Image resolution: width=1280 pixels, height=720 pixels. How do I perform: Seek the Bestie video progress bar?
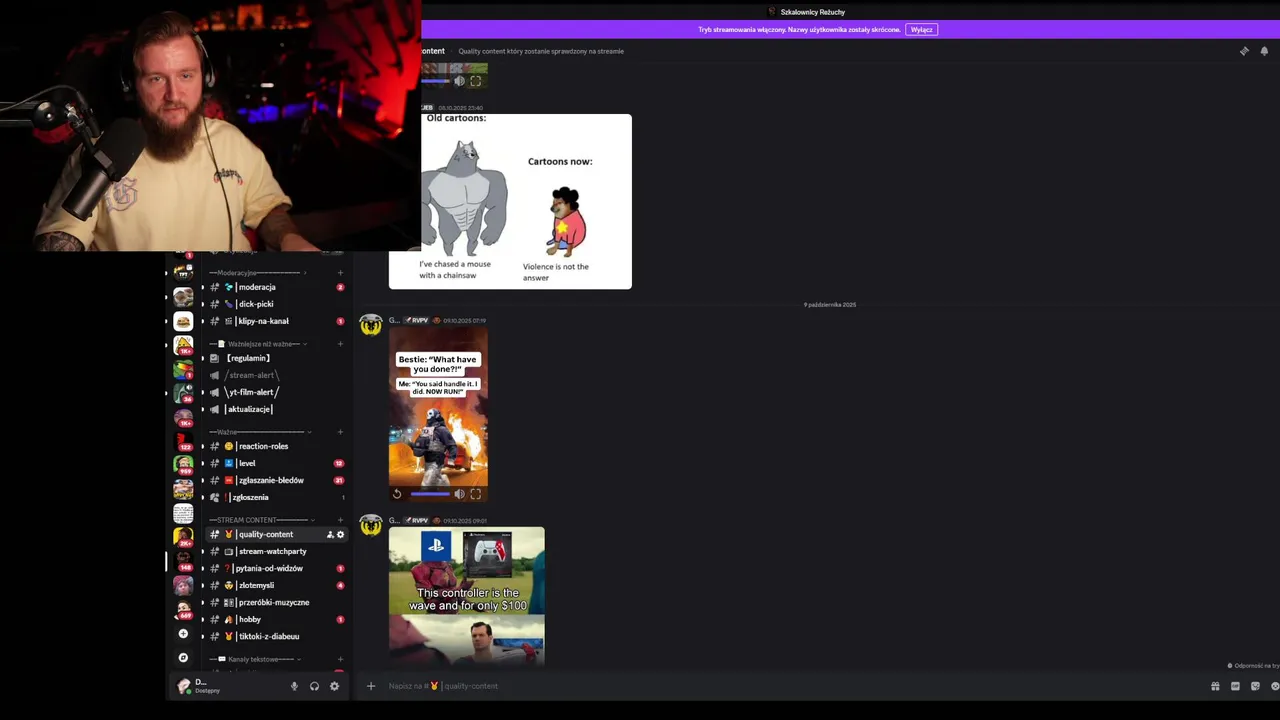point(430,494)
